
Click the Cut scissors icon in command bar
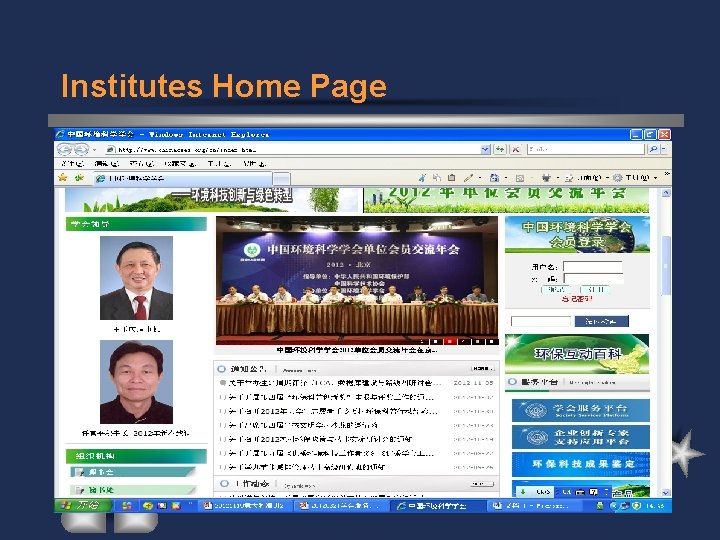(x=422, y=177)
